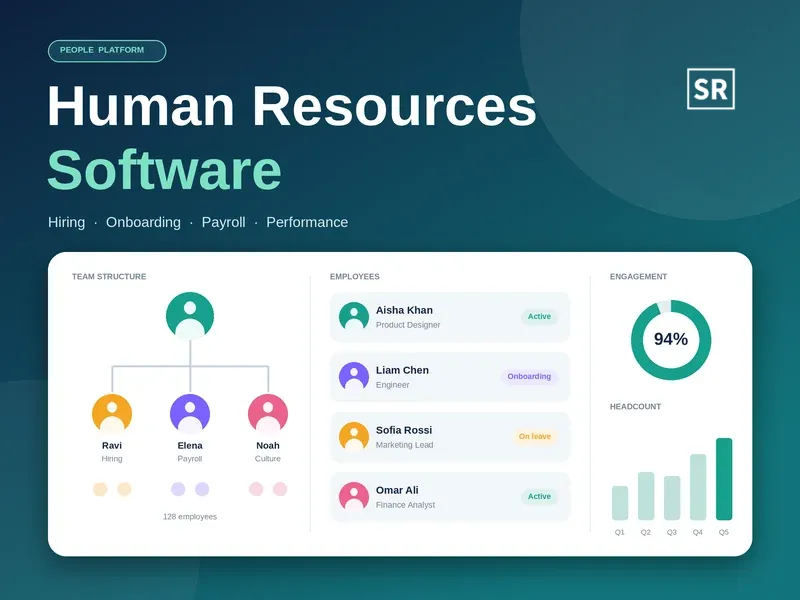
Task: Click the Performance text in the subtitle
Action: (x=307, y=222)
